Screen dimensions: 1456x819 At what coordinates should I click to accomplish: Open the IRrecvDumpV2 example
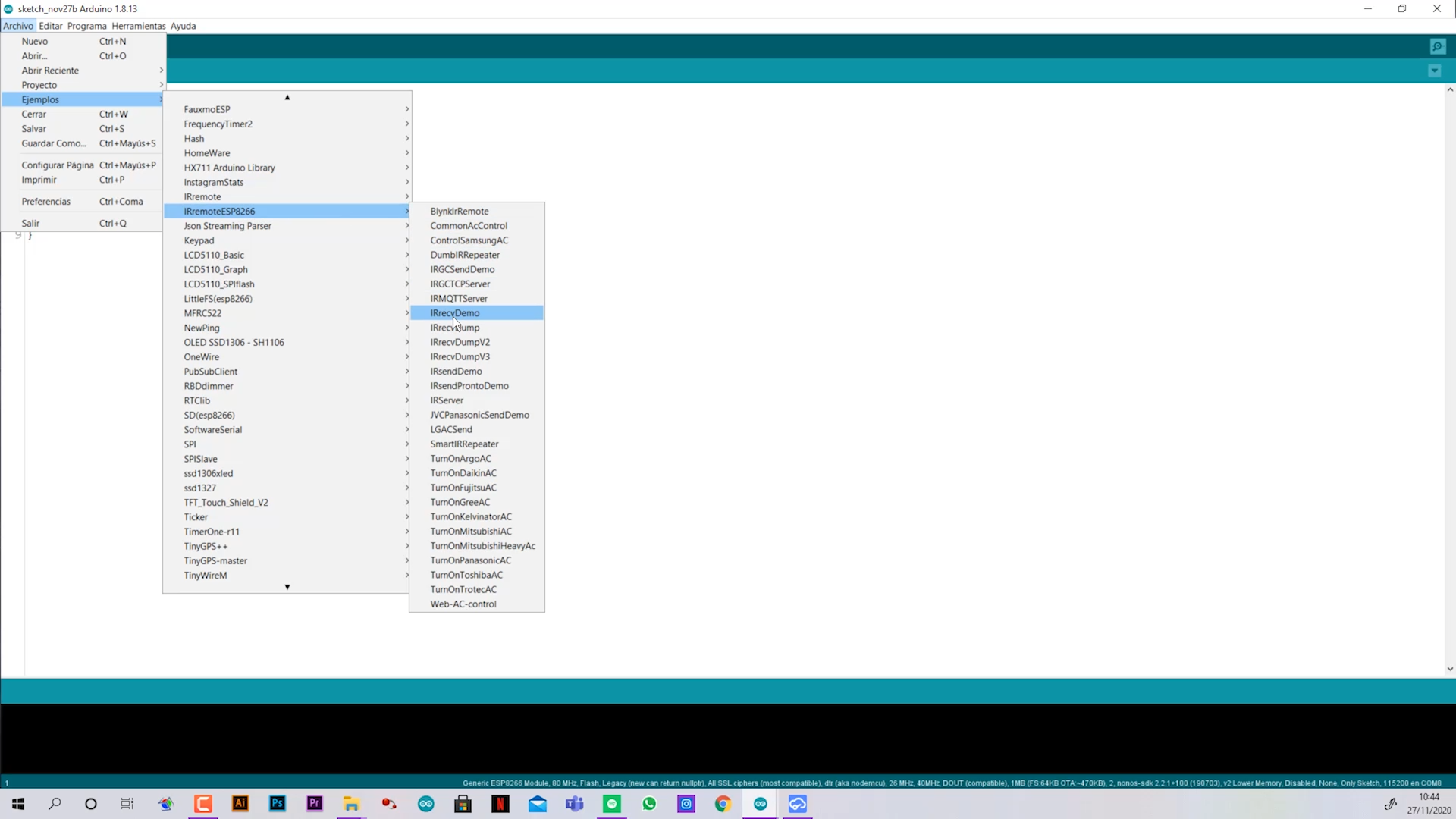tap(477, 342)
